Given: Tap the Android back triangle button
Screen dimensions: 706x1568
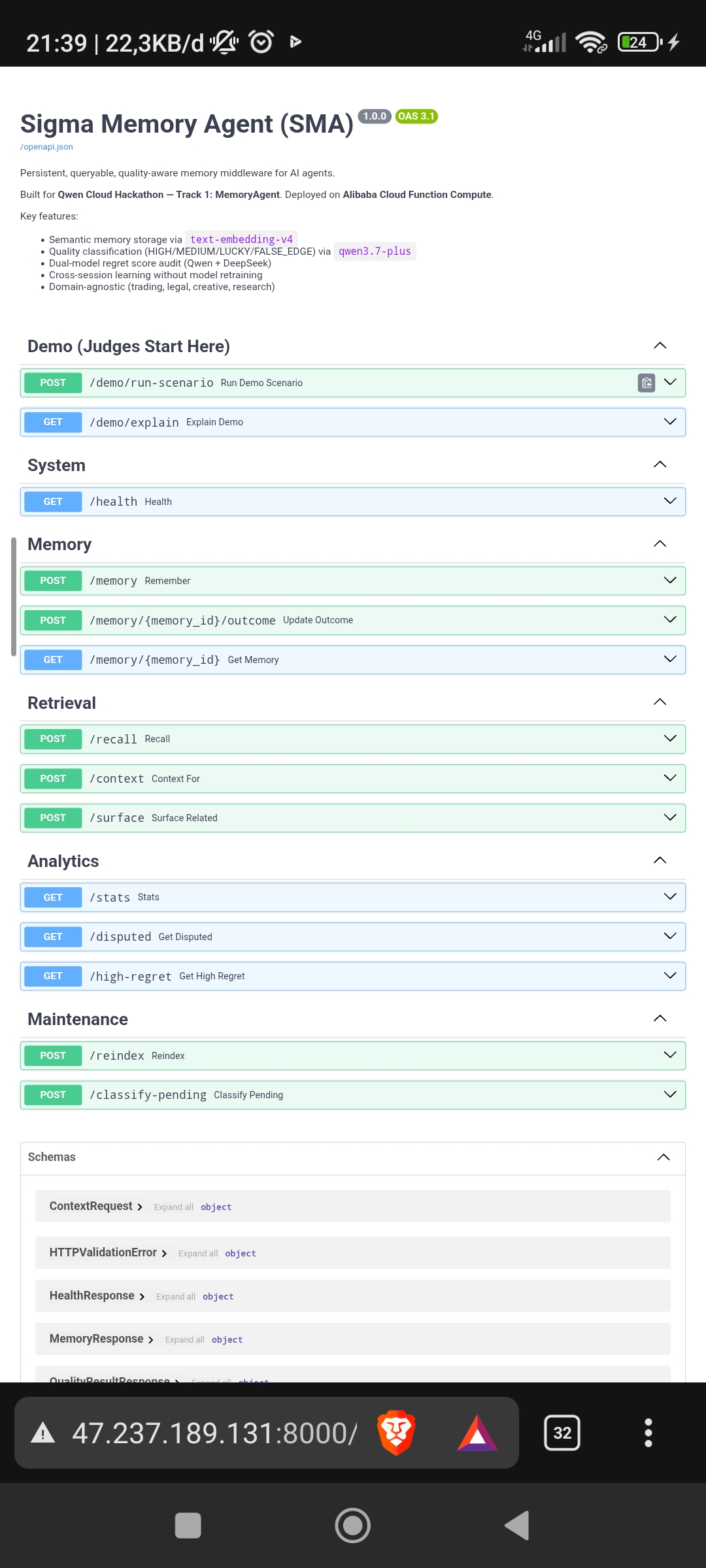Looking at the screenshot, I should [x=517, y=1526].
